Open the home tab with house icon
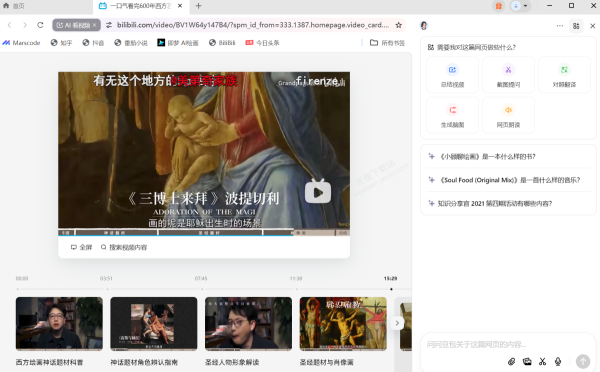Screen dimensions: 600x372 click(x=13, y=6)
